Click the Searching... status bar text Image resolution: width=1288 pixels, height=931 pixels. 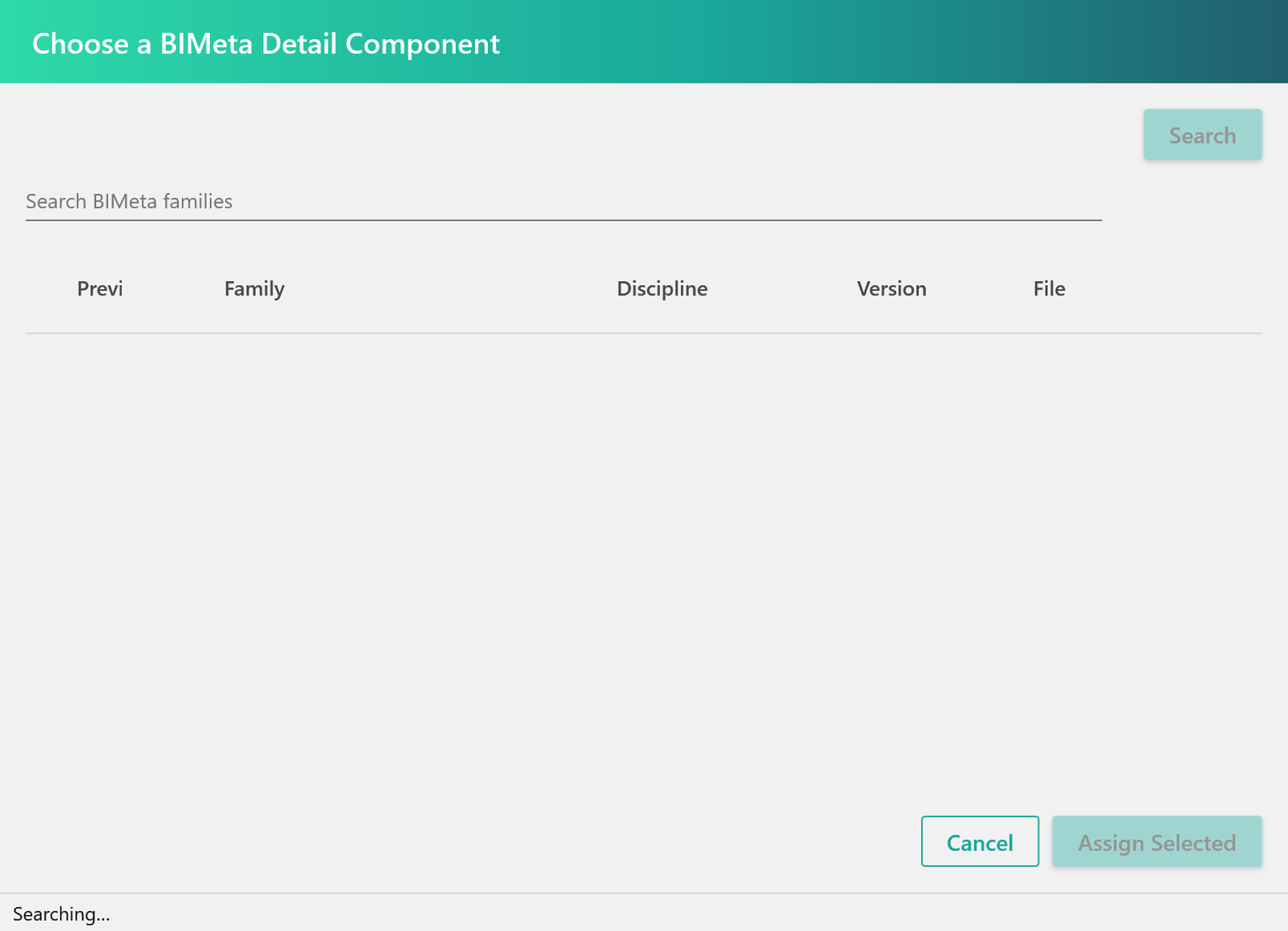pos(61,914)
